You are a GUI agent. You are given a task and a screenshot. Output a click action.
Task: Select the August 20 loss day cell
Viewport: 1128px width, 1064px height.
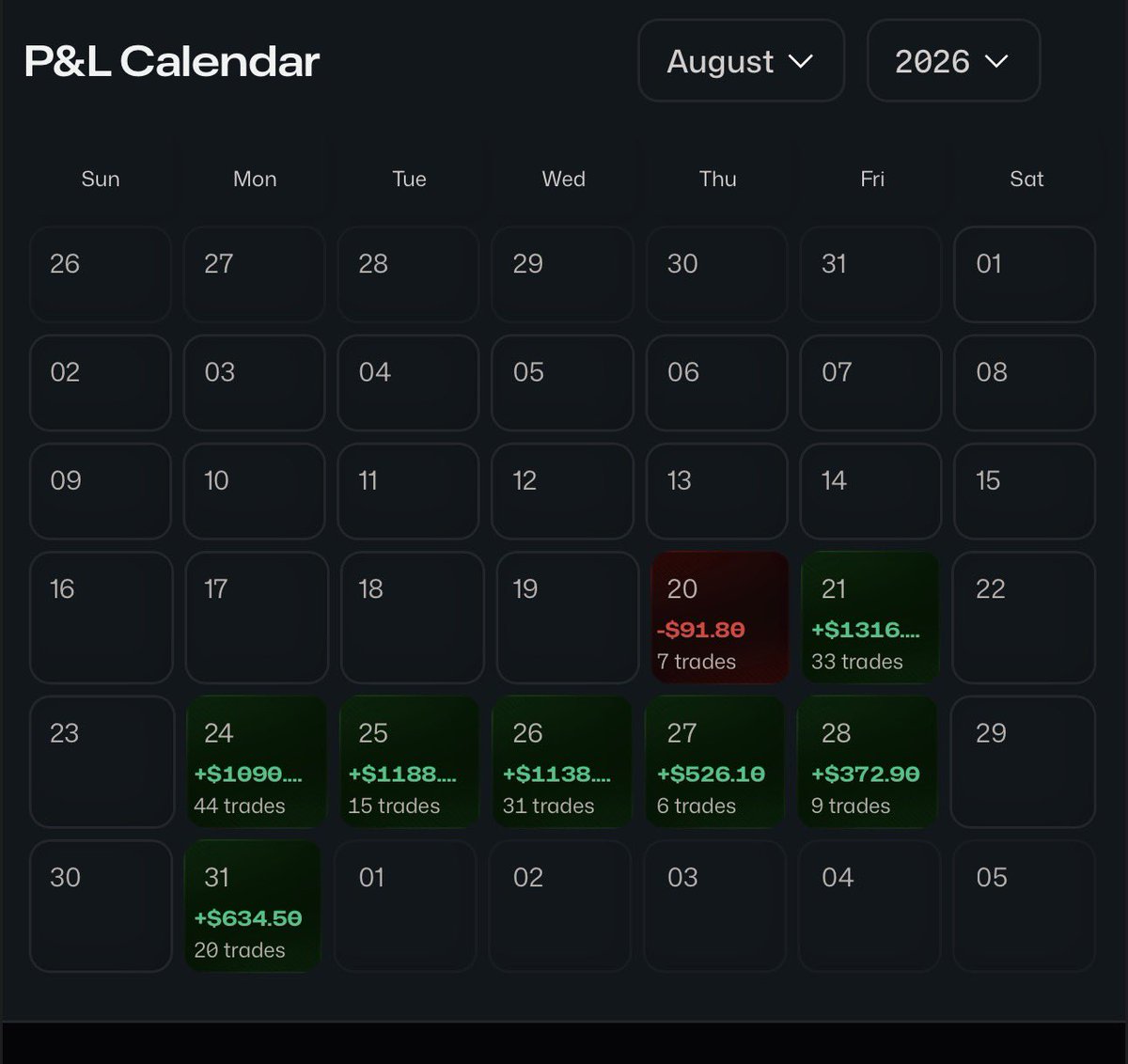(x=720, y=618)
